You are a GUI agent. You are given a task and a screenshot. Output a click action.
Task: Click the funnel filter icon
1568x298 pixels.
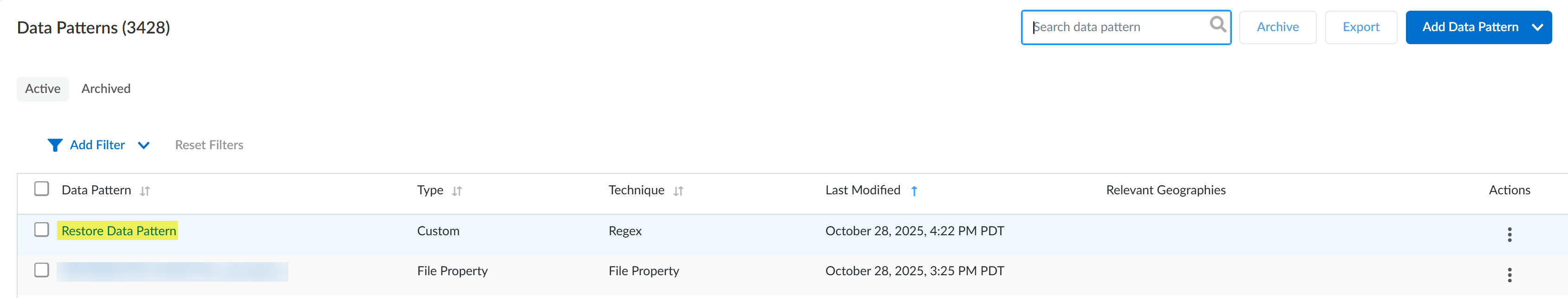tap(55, 145)
